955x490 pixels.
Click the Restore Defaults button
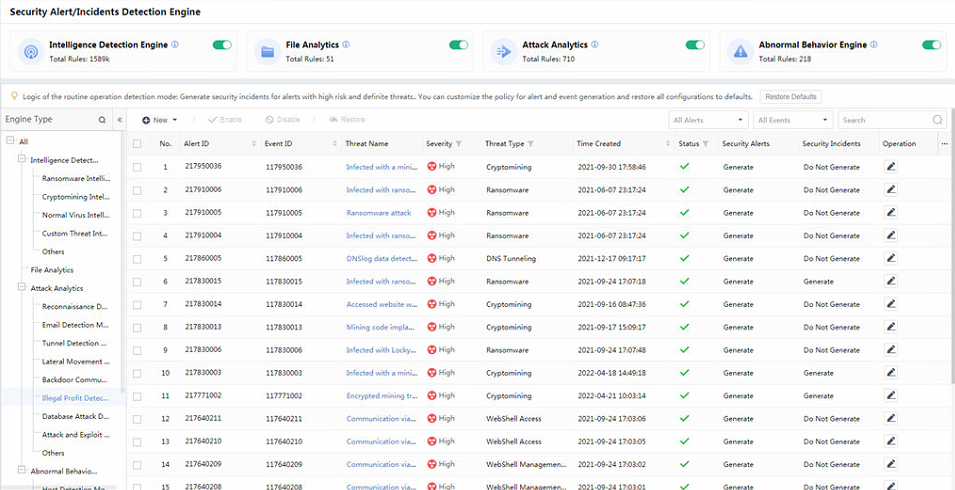(791, 97)
